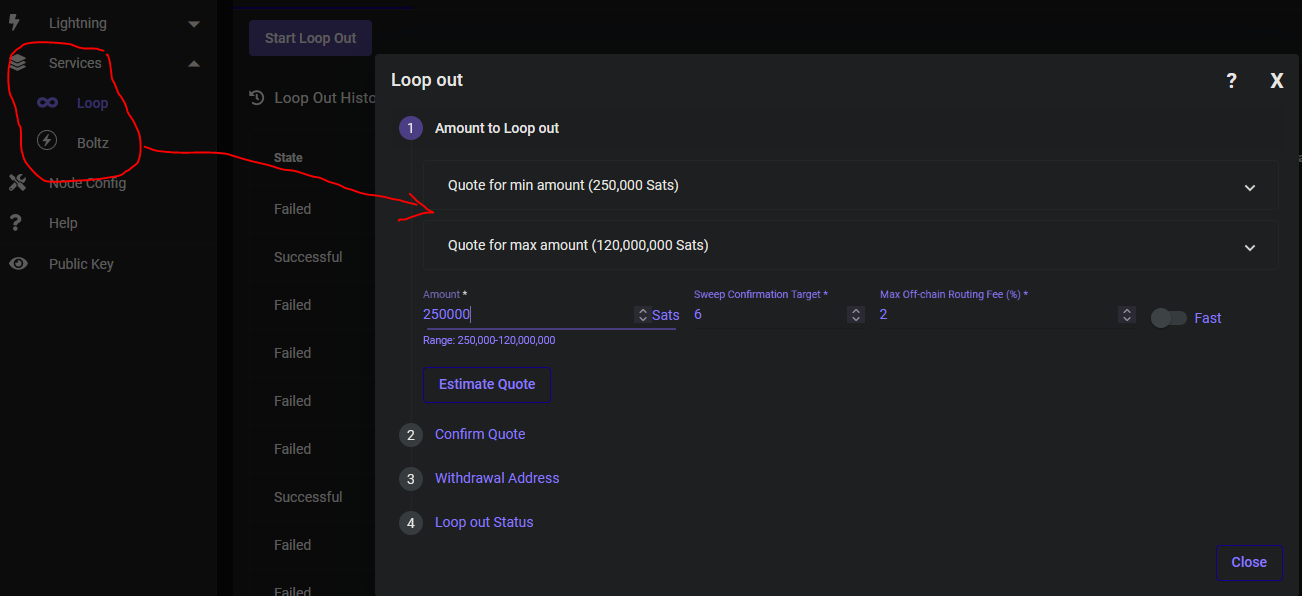Click the Help question mark icon in sidebar
Image resolution: width=1302 pixels, height=596 pixels.
15,223
